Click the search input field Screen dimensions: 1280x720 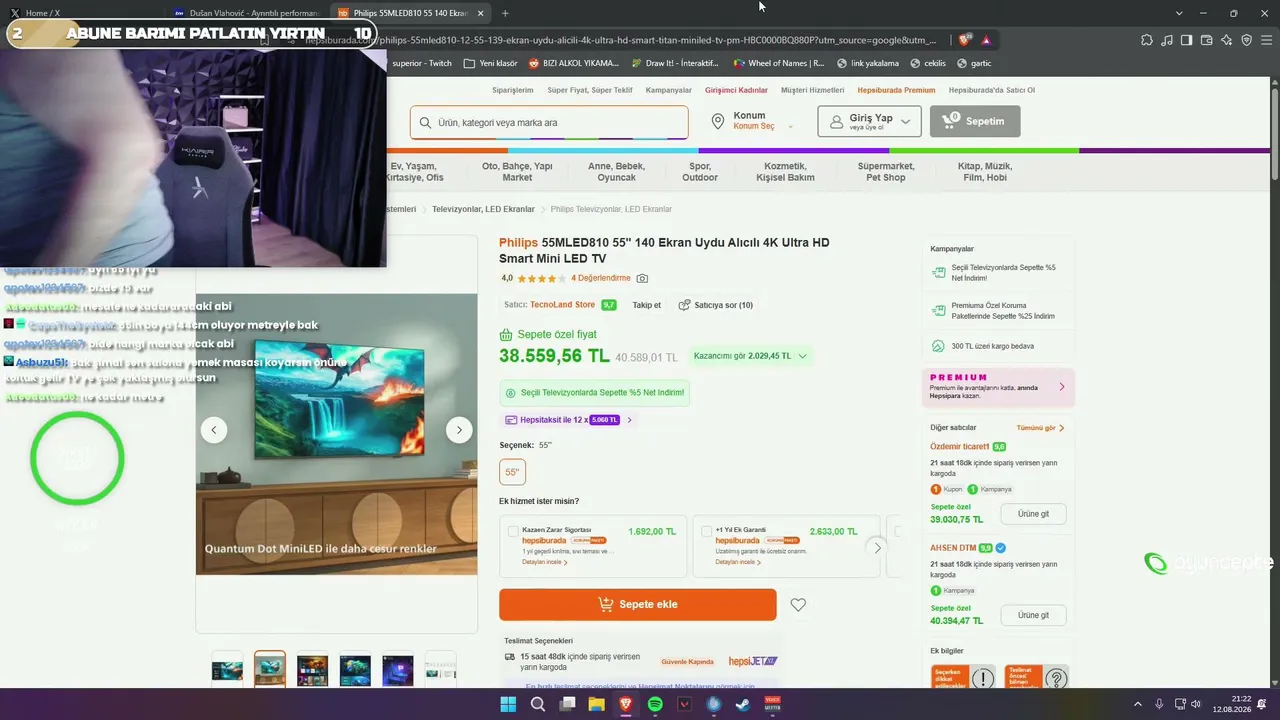click(x=549, y=122)
